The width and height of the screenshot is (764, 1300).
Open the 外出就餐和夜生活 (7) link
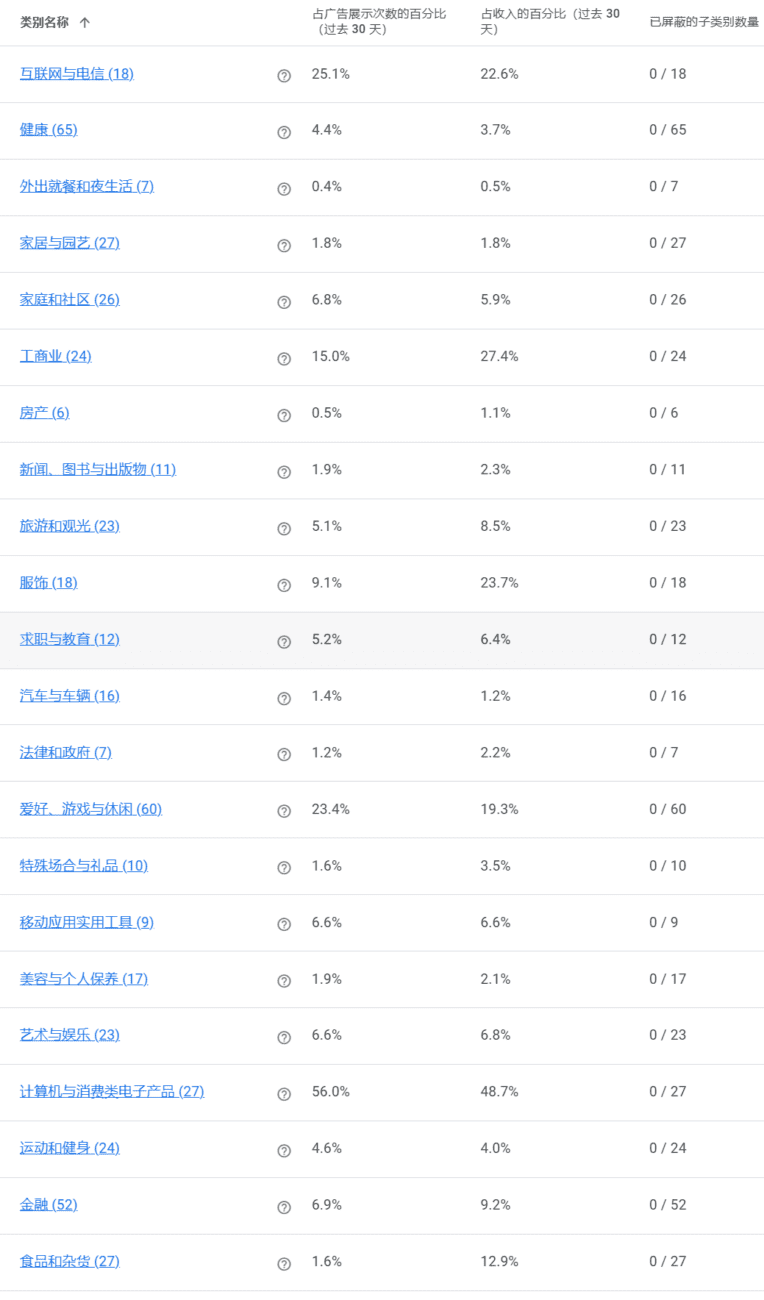pos(87,186)
